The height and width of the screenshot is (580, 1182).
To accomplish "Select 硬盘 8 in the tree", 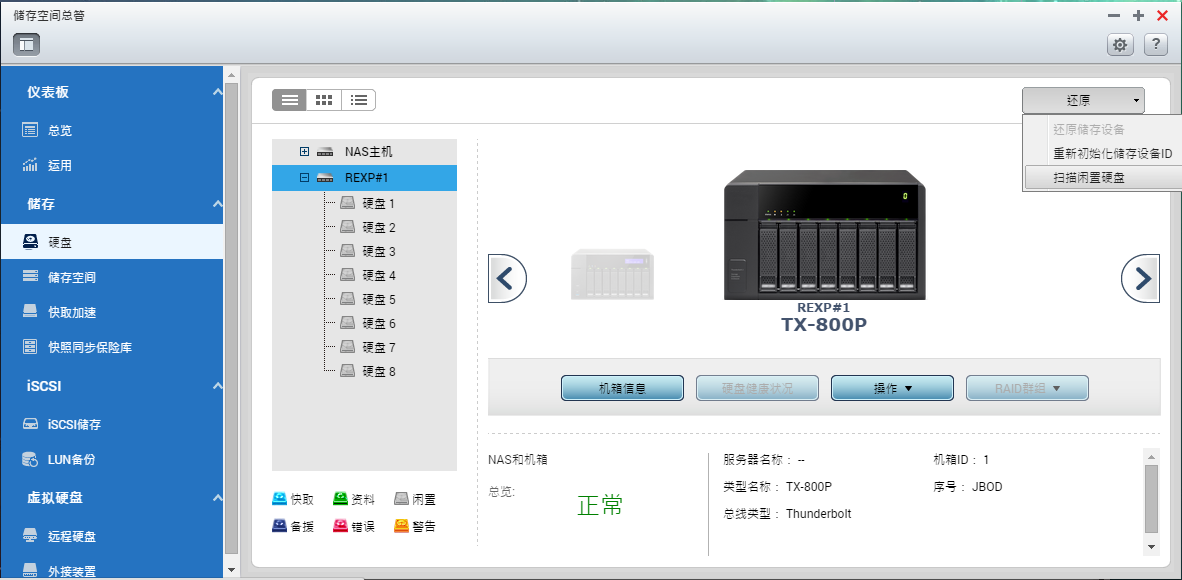I will tap(378, 372).
